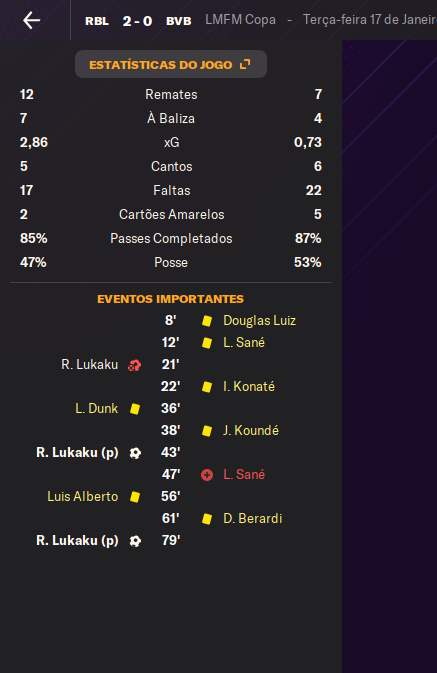Click the injured L. Sané entry in red
The width and height of the screenshot is (437, 673).
(x=244, y=475)
